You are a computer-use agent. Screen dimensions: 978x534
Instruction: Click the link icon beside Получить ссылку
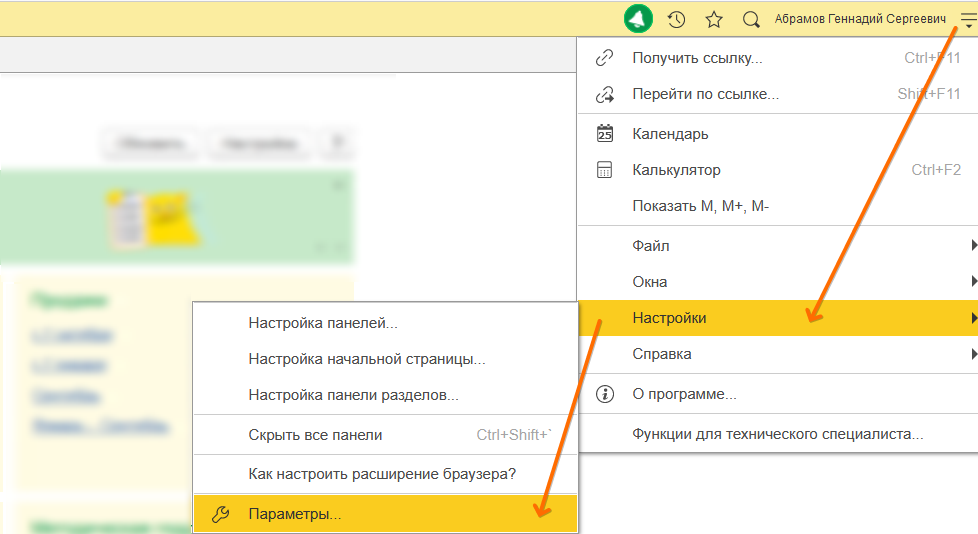click(604, 58)
